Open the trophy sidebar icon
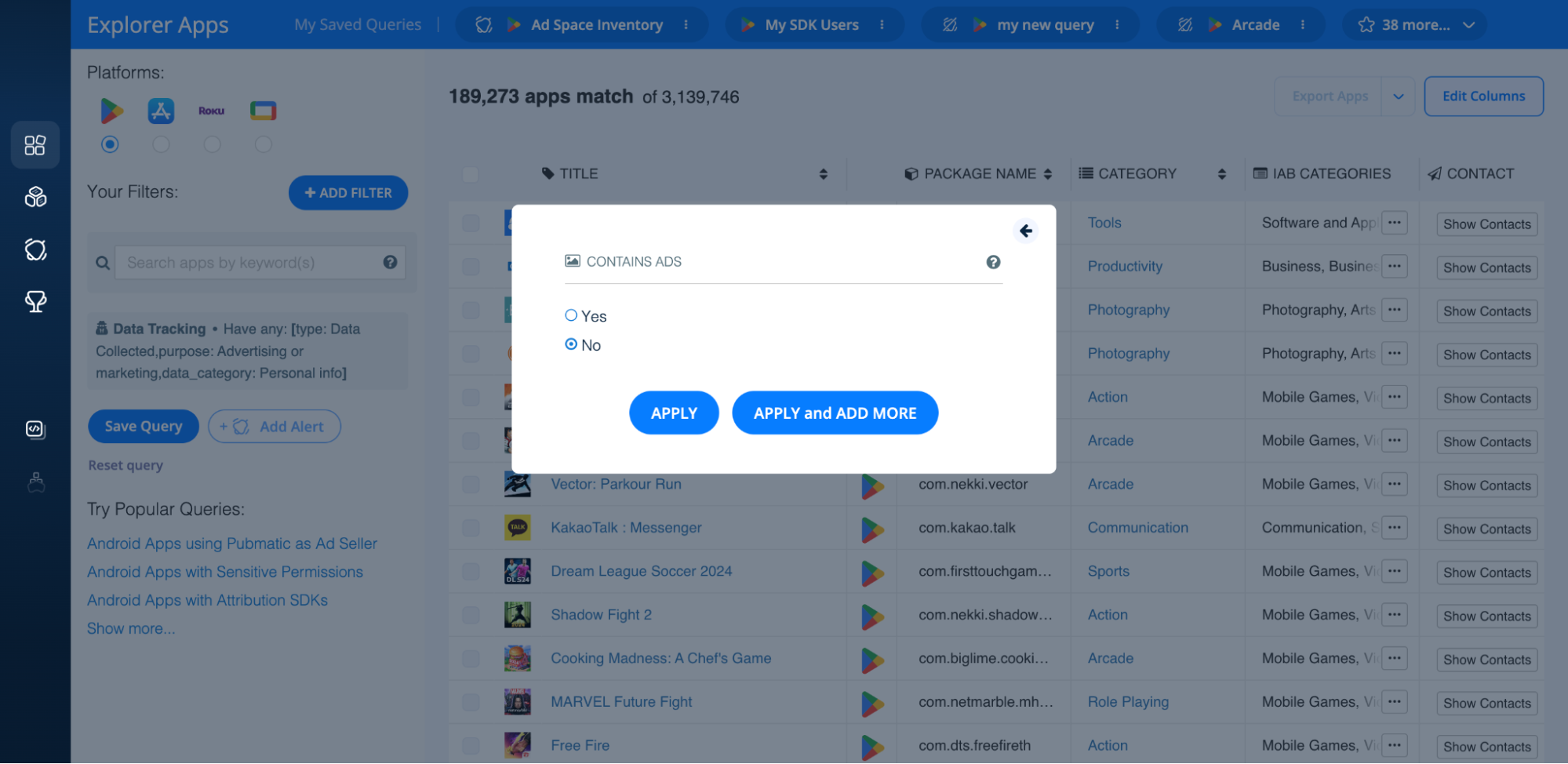This screenshot has width=1568, height=764. (35, 301)
